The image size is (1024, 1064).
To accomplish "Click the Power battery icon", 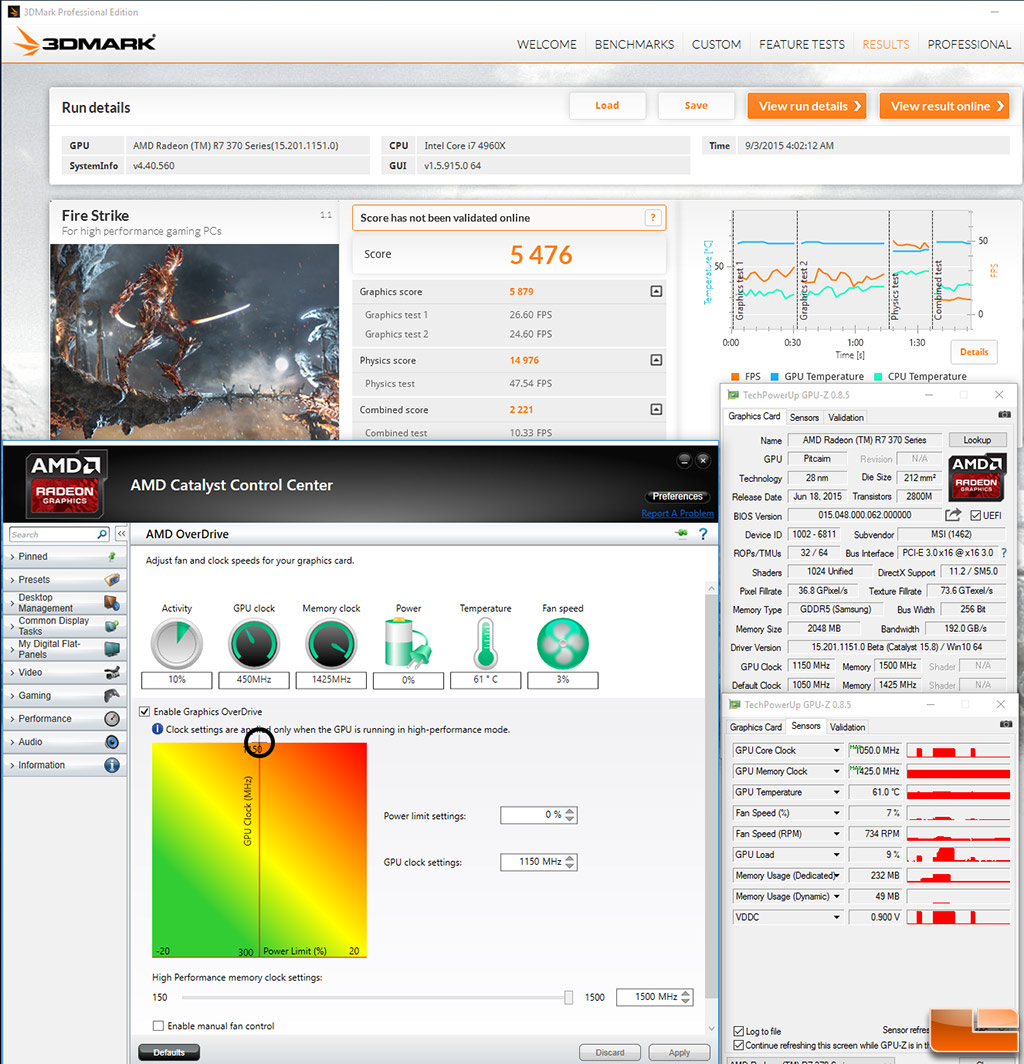I will (x=407, y=643).
